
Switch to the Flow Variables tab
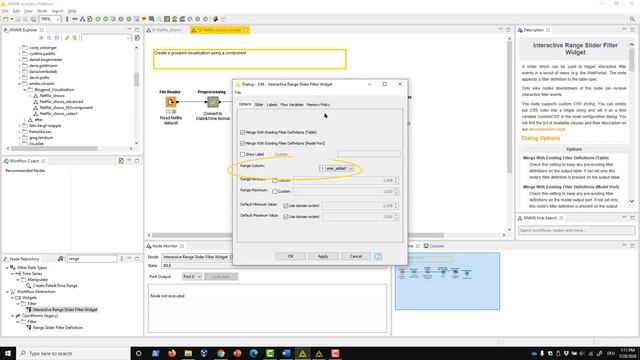click(x=292, y=105)
